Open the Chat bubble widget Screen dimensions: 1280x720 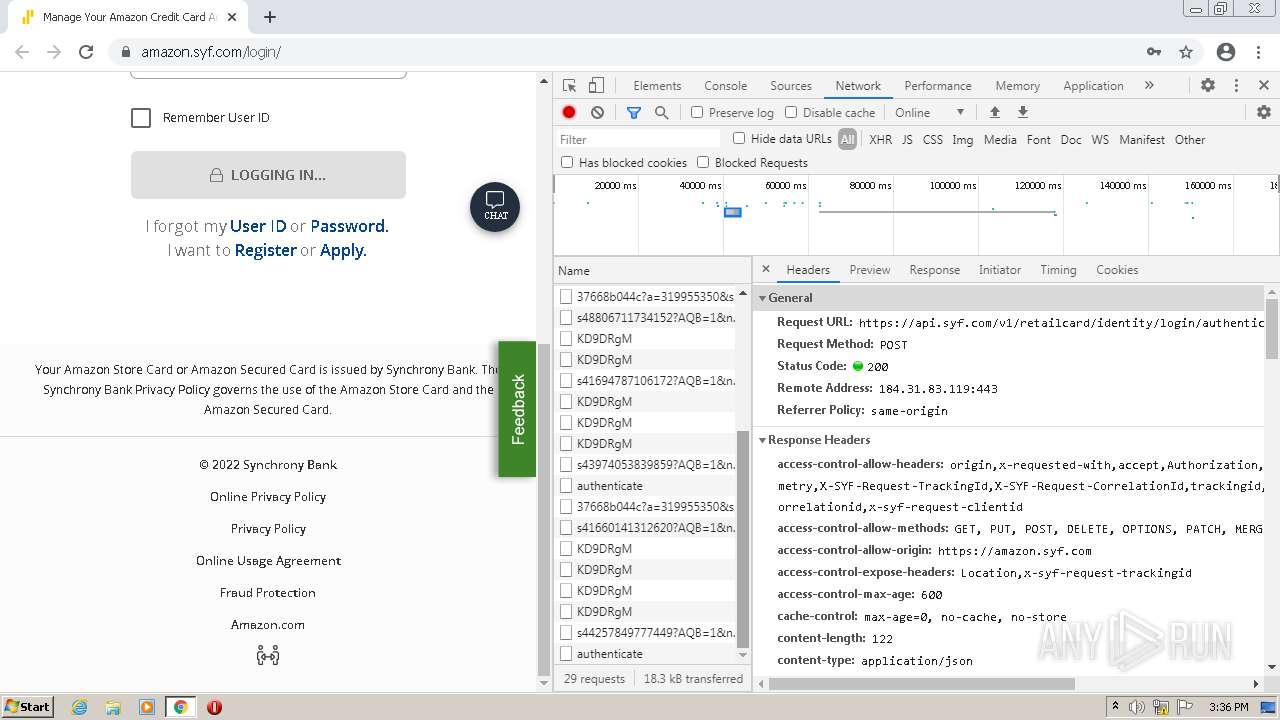coord(495,207)
